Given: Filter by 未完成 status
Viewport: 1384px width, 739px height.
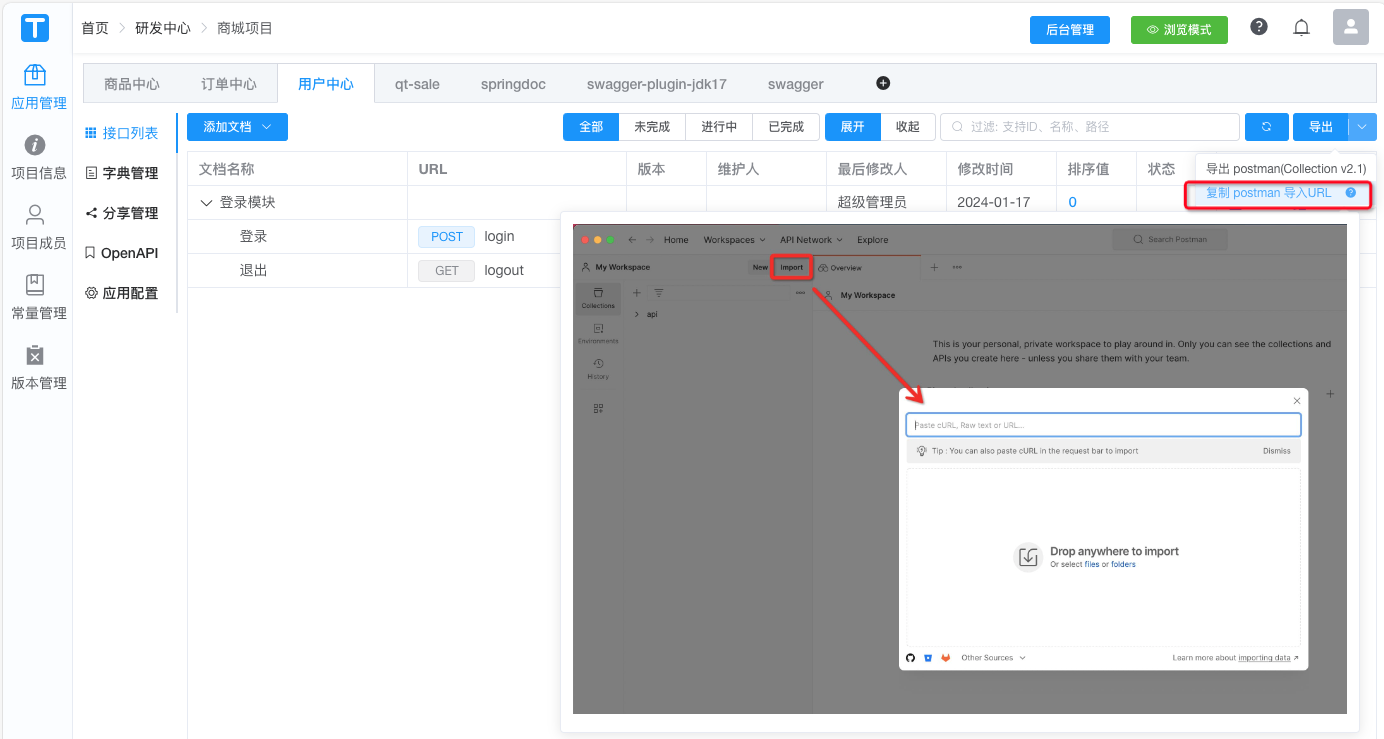Looking at the screenshot, I should [652, 127].
